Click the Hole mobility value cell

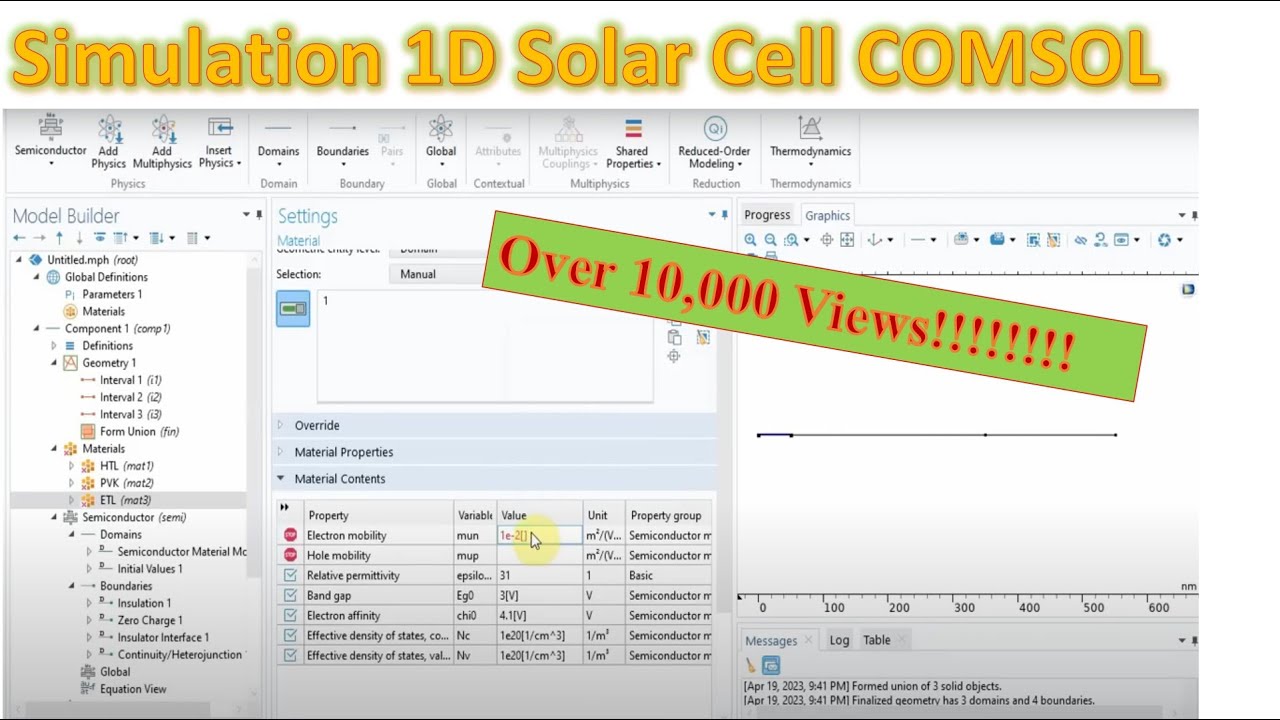[539, 555]
